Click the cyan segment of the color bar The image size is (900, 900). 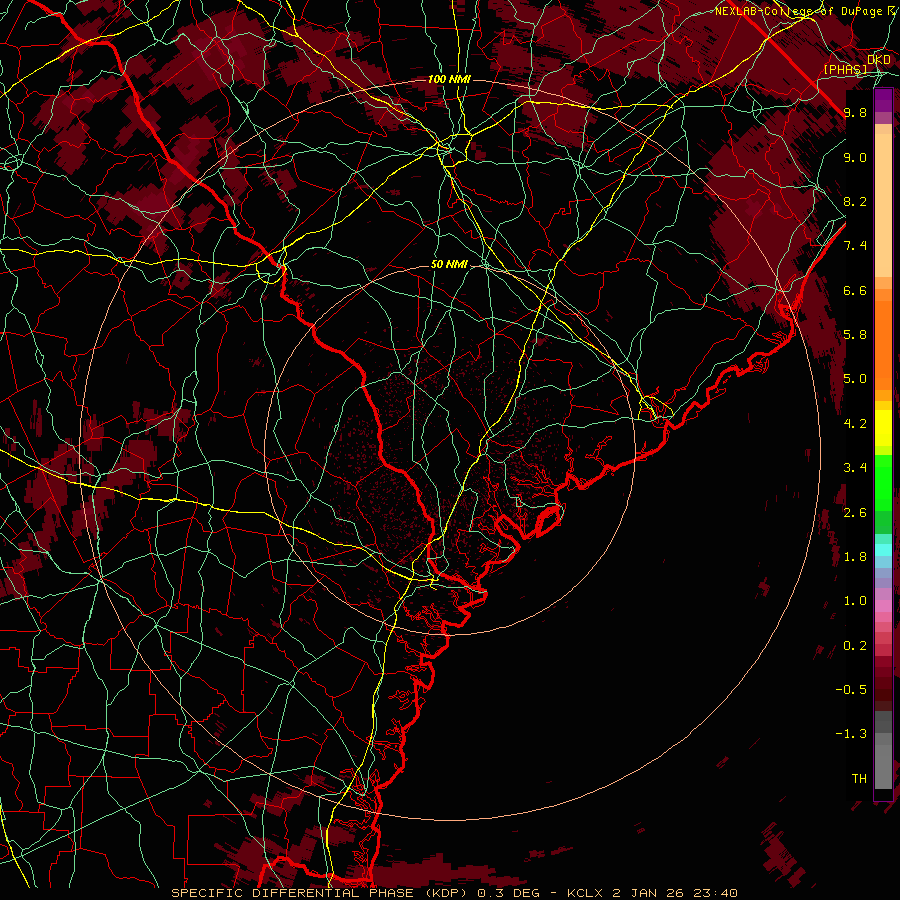click(883, 550)
